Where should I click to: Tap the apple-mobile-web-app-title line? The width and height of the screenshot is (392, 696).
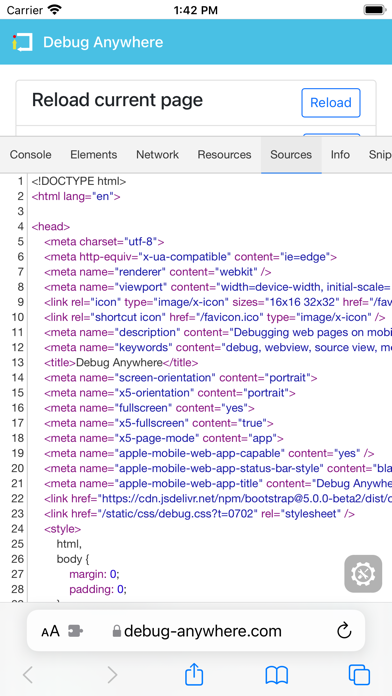tap(218, 483)
